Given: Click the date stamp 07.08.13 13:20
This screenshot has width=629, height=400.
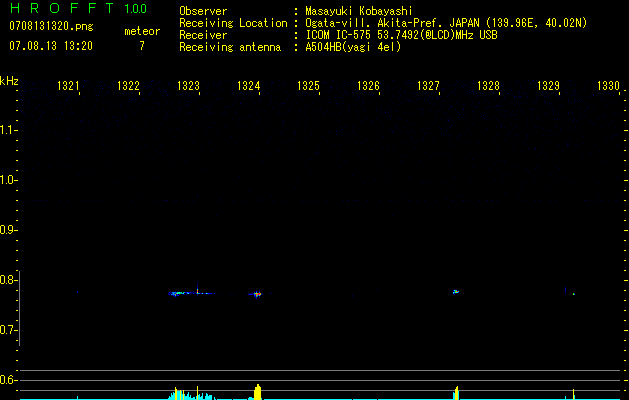Looking at the screenshot, I should 51,46.
